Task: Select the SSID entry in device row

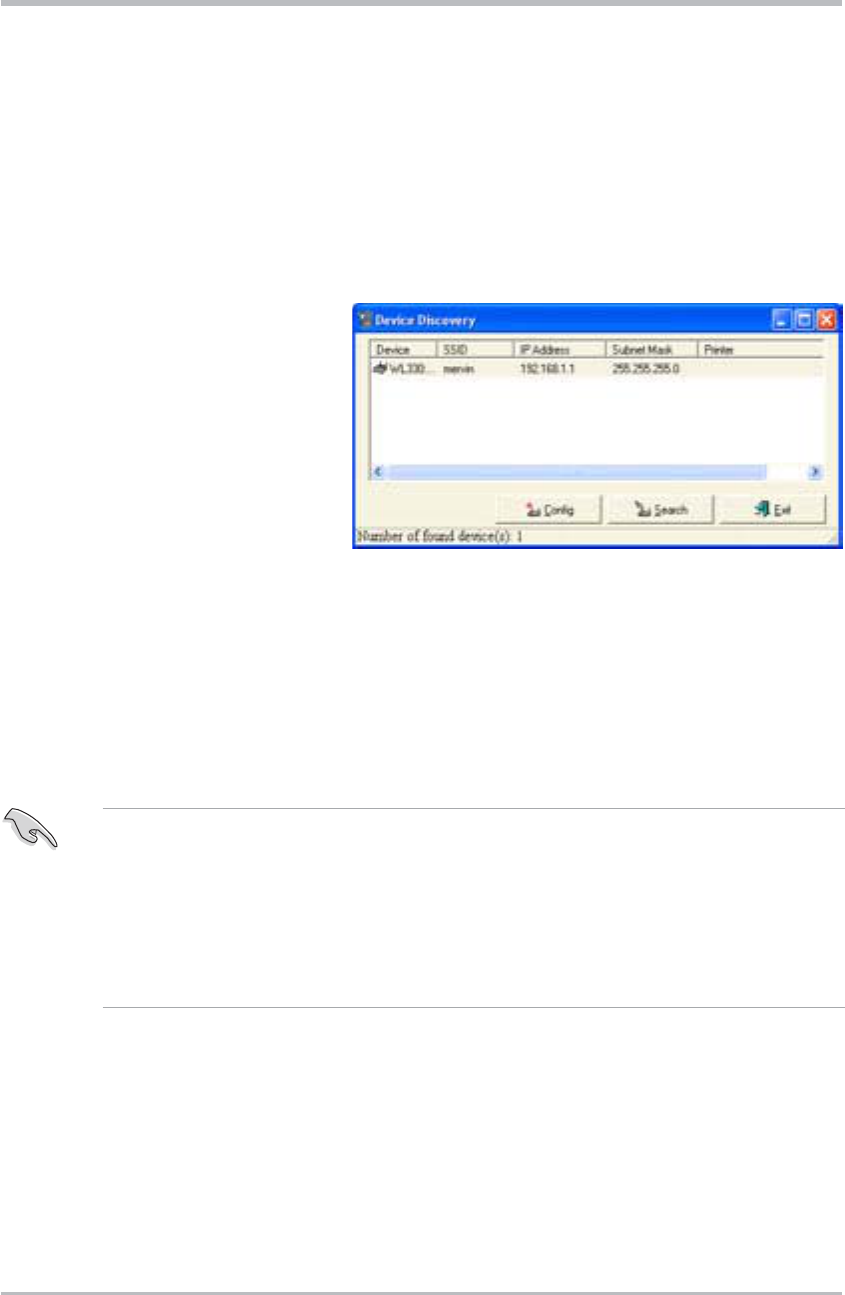Action: pos(457,369)
